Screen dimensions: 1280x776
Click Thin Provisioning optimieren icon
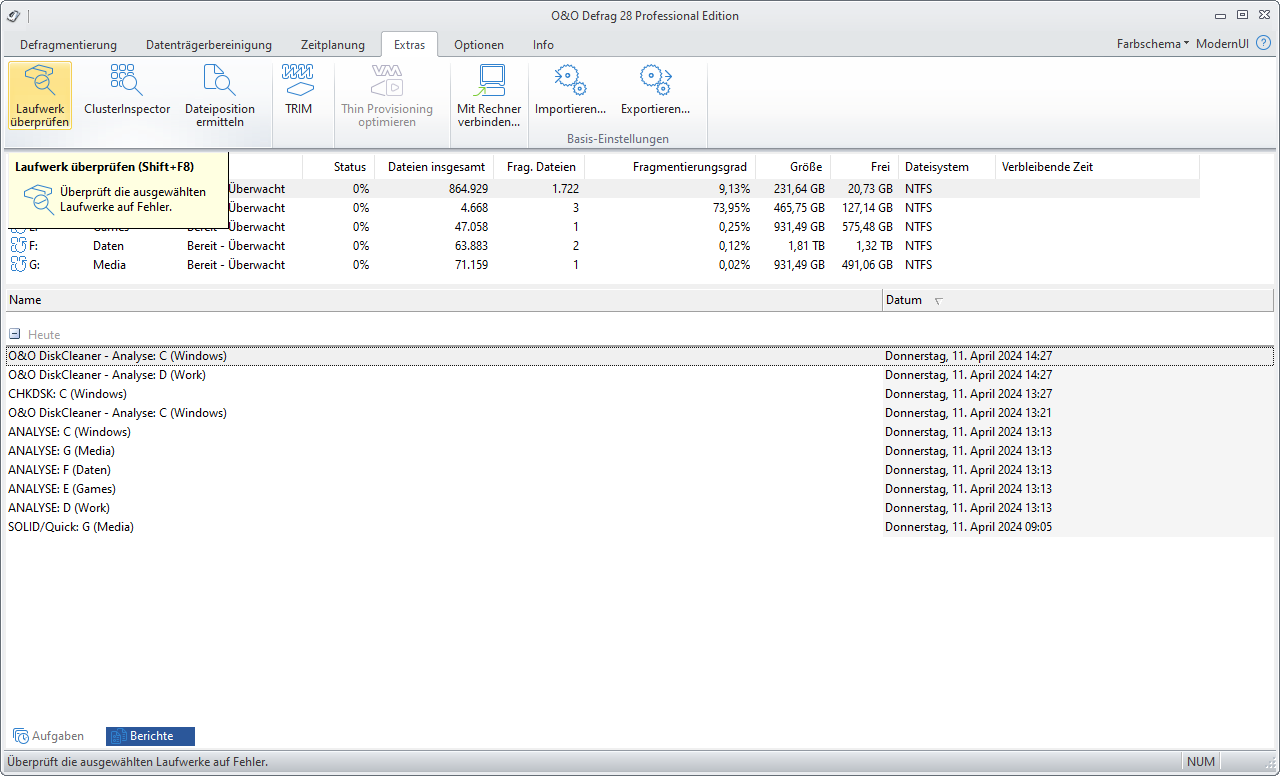387,96
